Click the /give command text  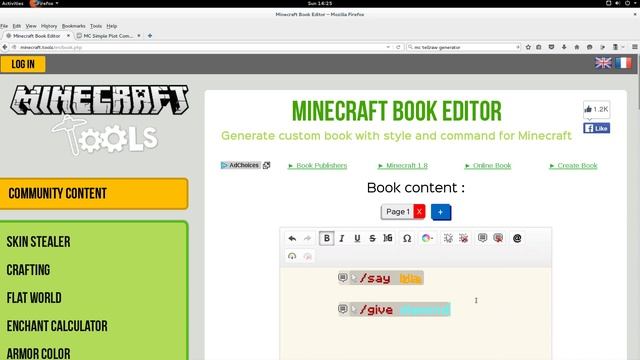click(x=376, y=310)
